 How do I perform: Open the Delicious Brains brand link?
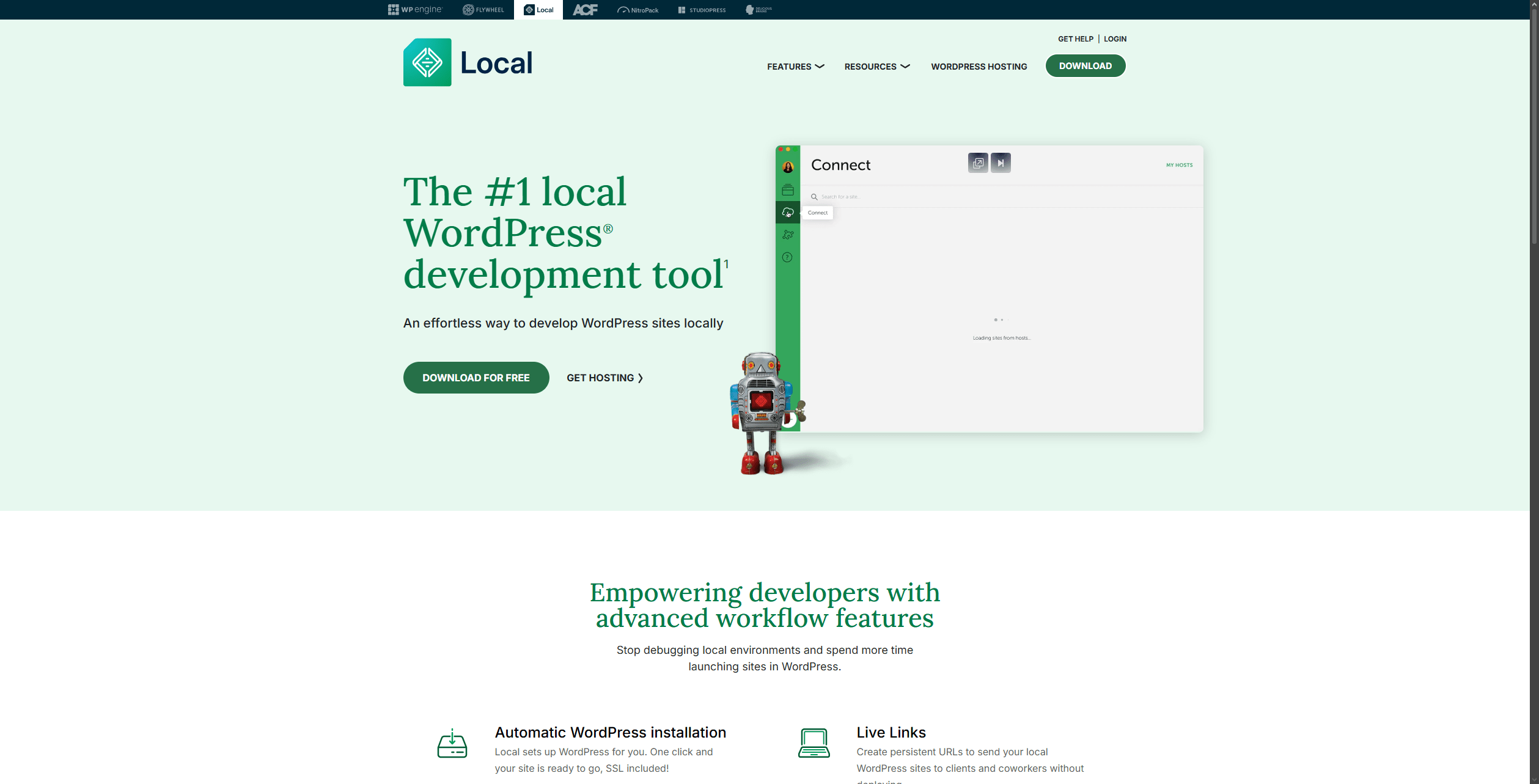point(758,10)
